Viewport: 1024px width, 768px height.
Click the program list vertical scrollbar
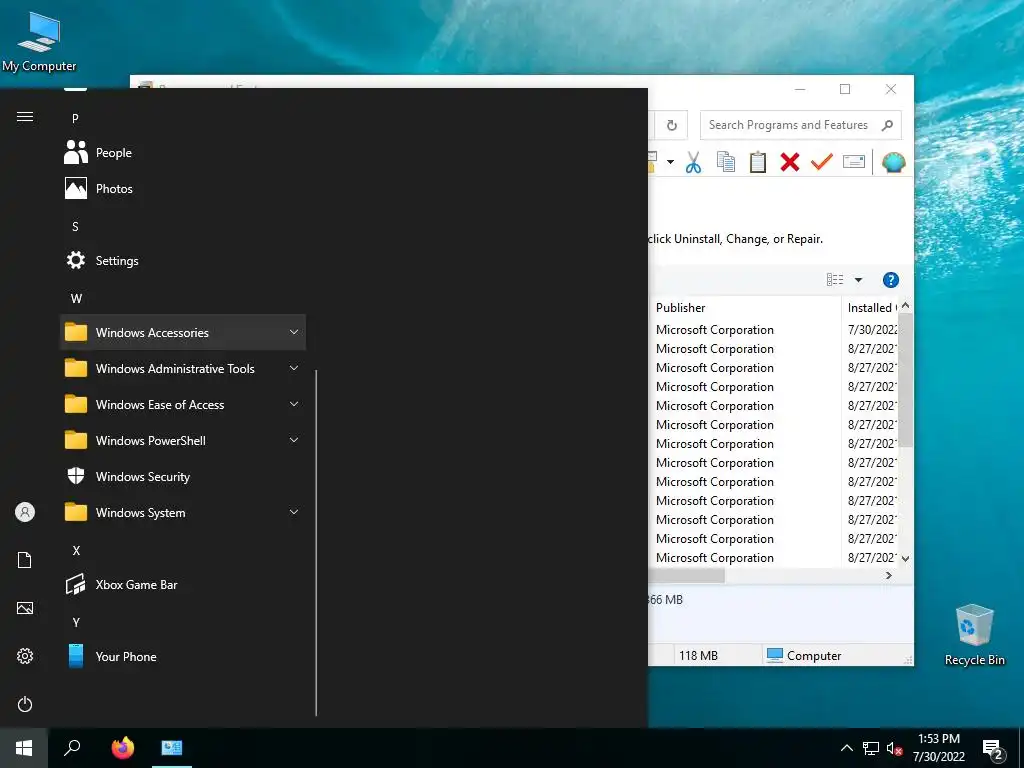pos(905,379)
